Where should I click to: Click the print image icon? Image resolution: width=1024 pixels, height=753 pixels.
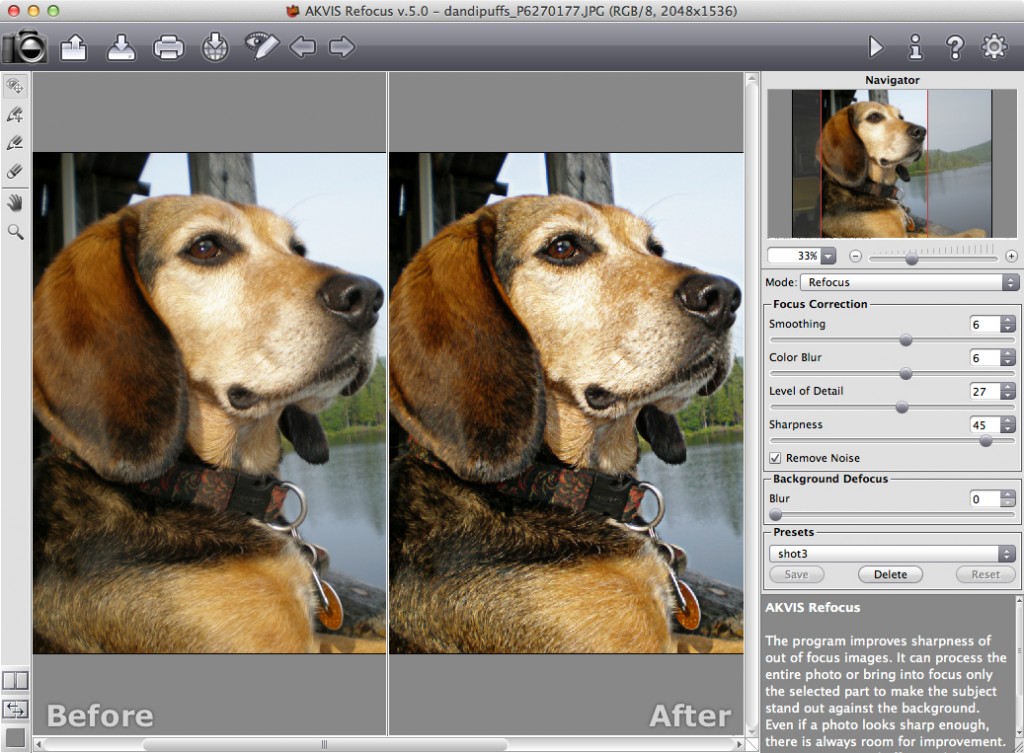(167, 46)
